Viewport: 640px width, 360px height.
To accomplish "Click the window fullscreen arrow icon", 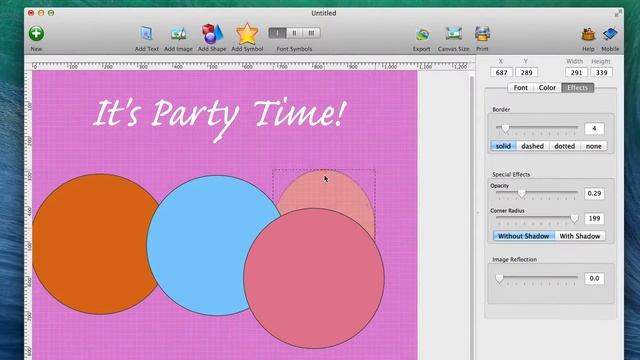I will tap(618, 13).
